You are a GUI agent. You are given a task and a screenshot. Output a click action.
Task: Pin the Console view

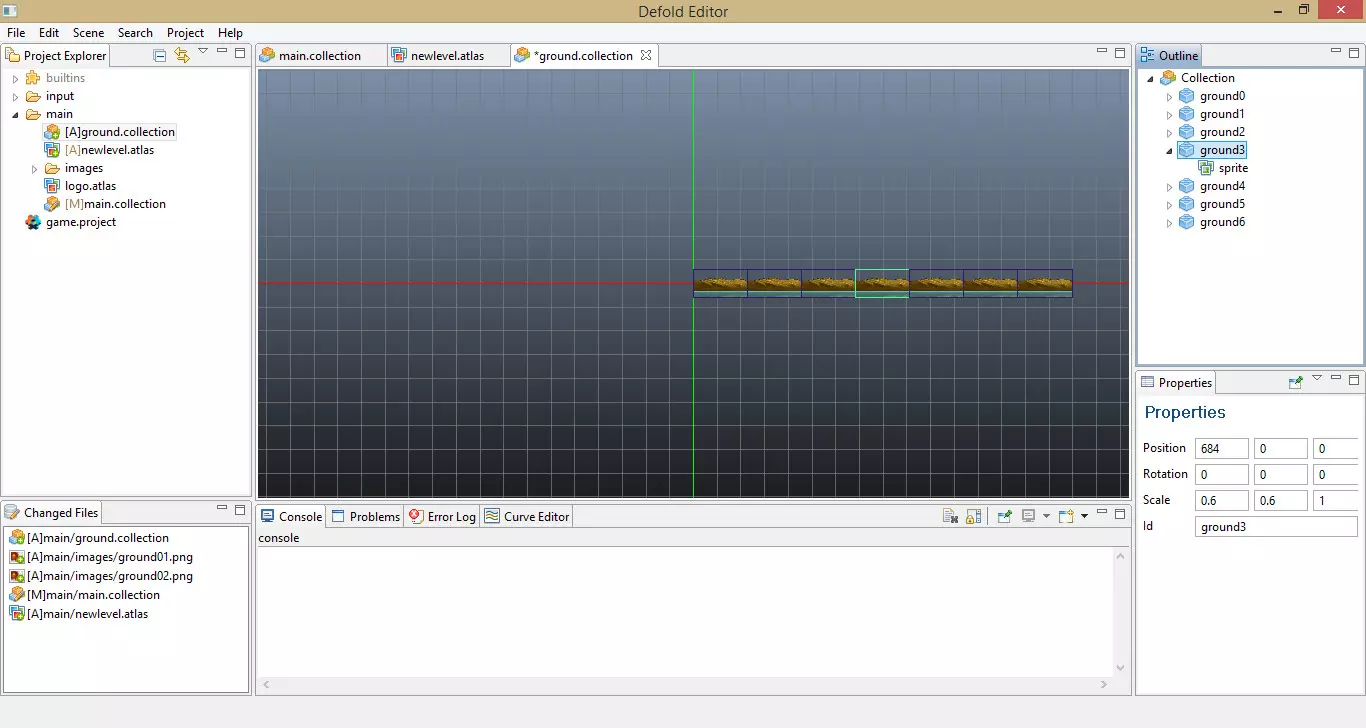1005,516
